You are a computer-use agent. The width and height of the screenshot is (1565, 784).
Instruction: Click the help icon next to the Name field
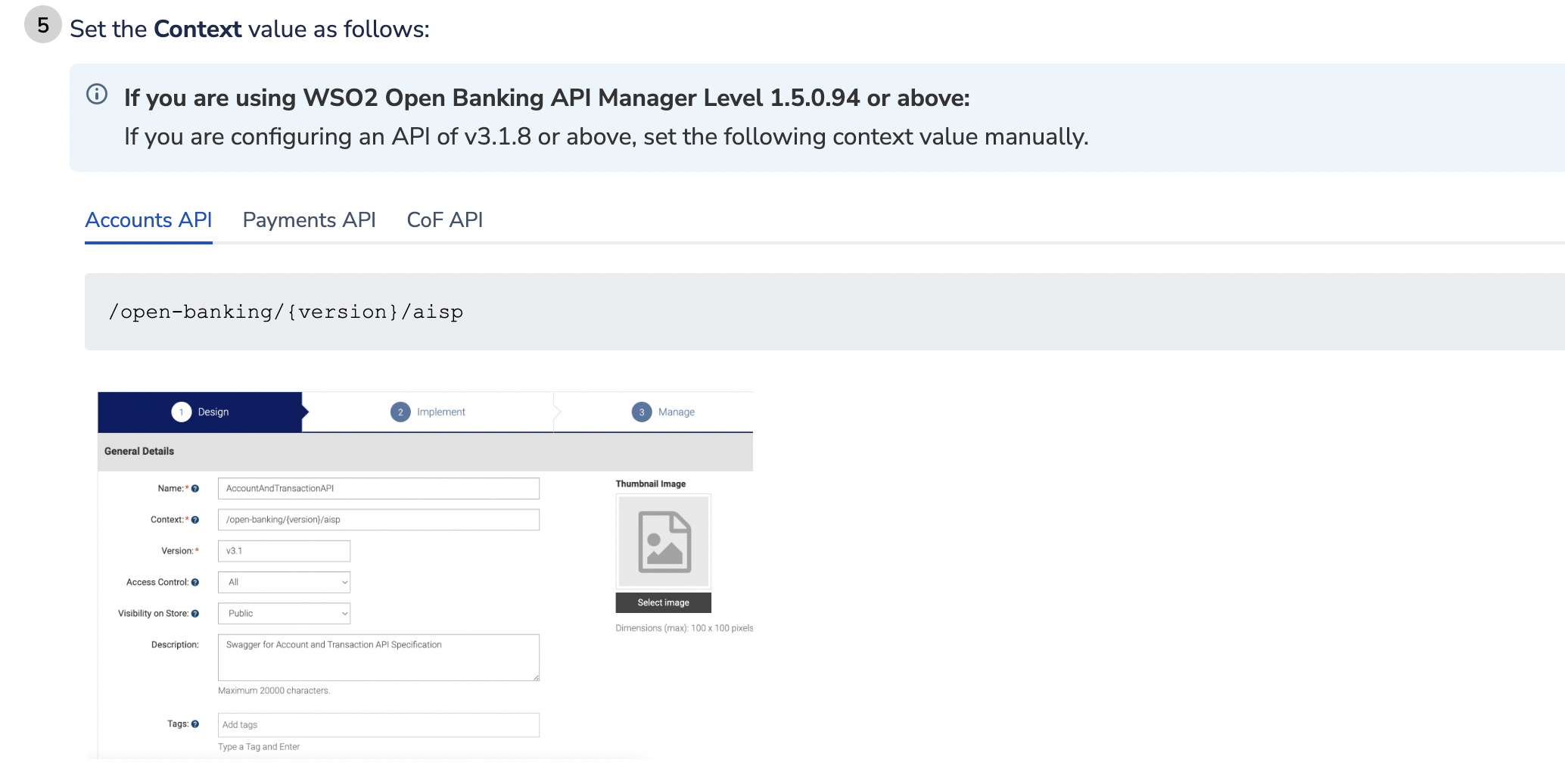point(195,488)
